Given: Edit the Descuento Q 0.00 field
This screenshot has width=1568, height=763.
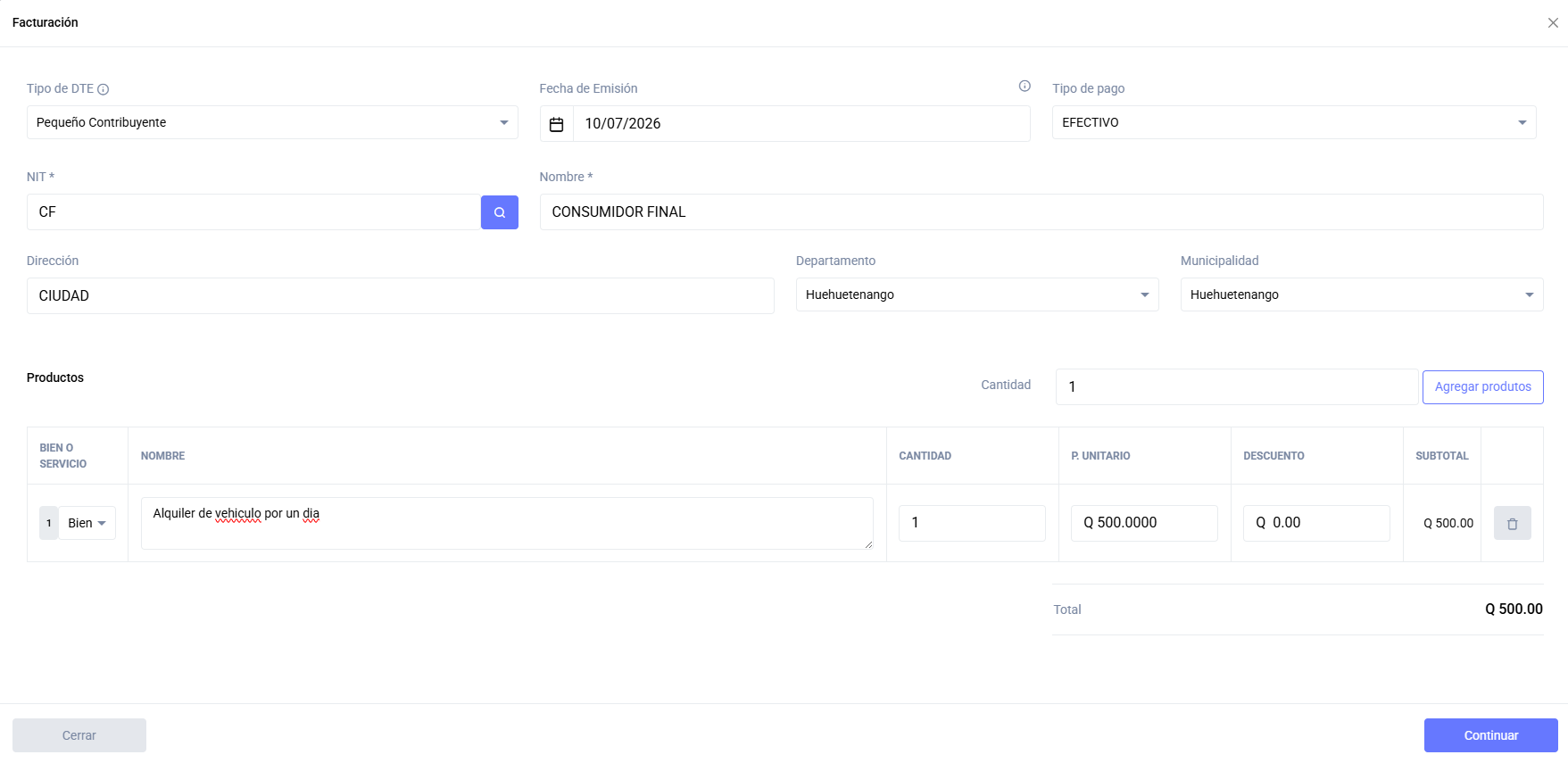Looking at the screenshot, I should 1316,523.
